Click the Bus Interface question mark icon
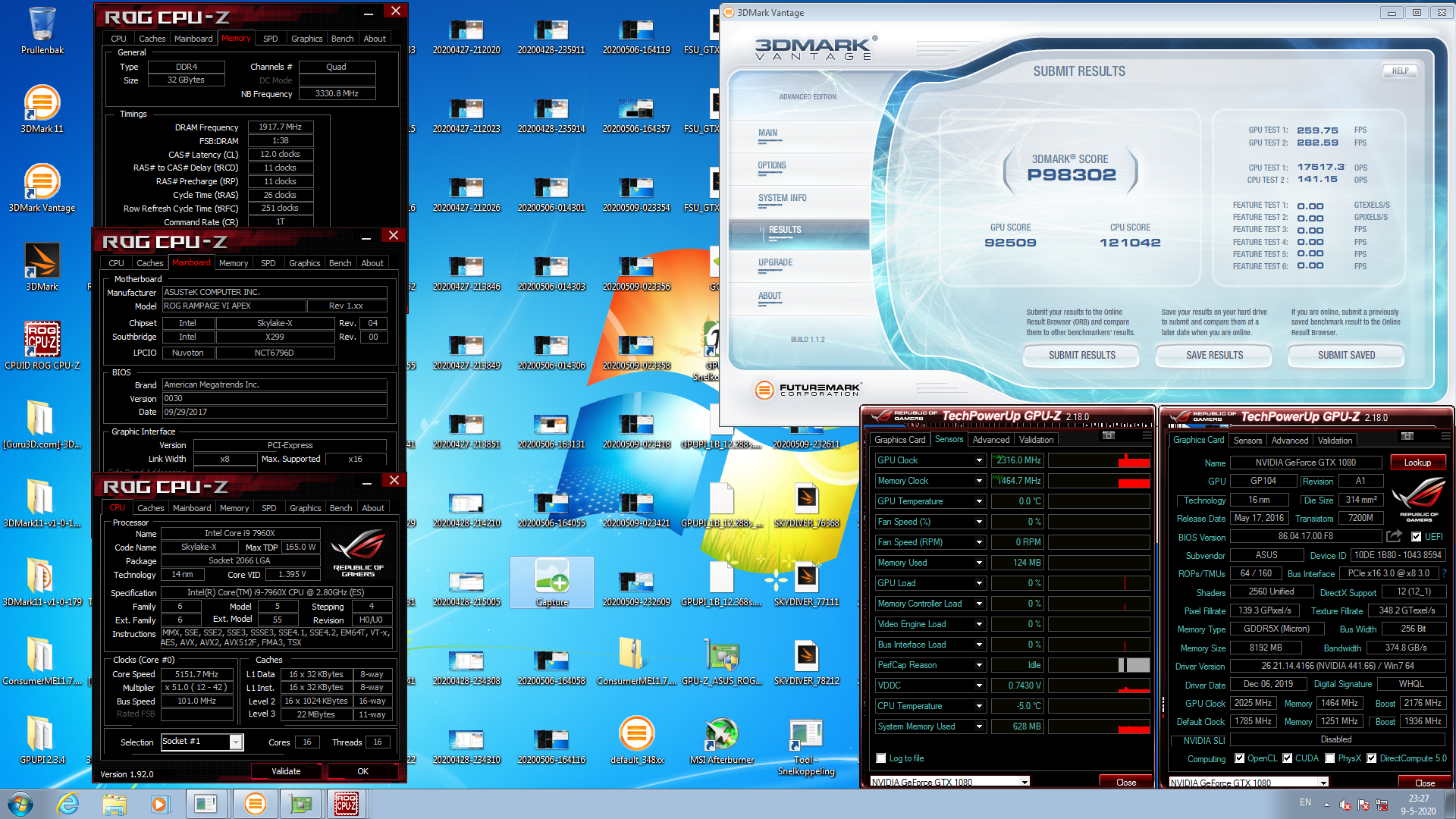Image resolution: width=1456 pixels, height=819 pixels. click(x=1444, y=573)
